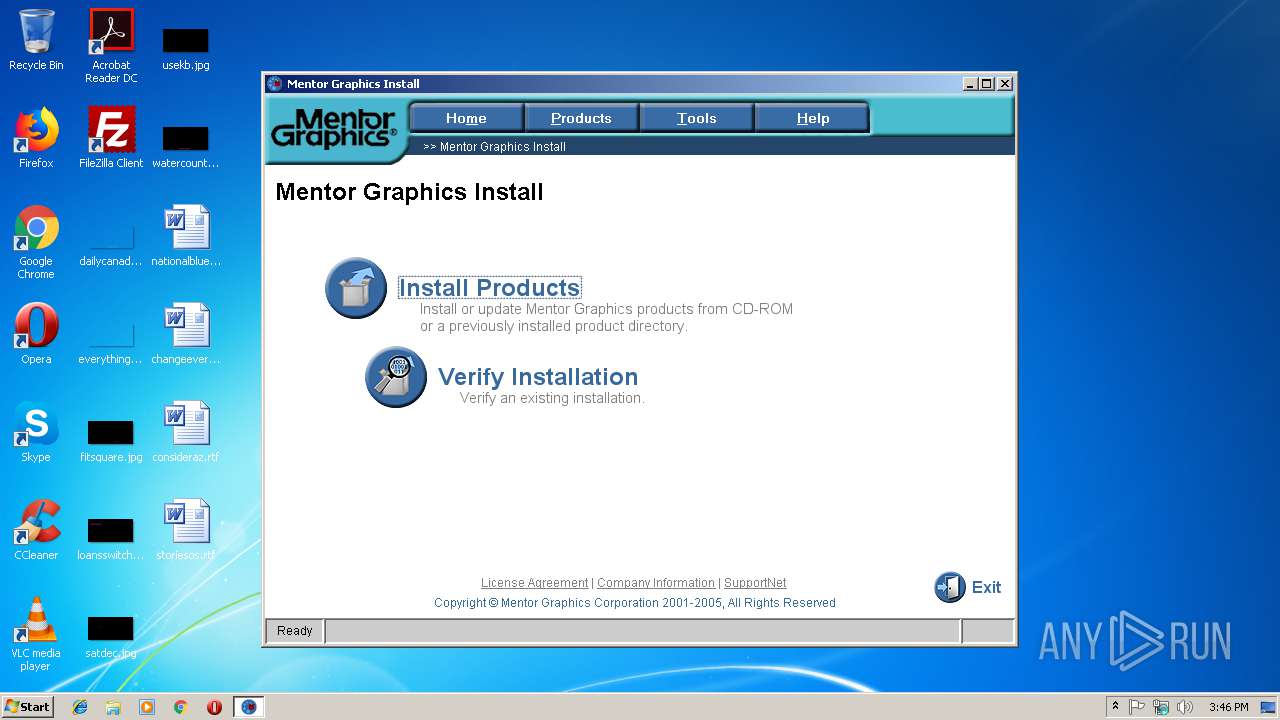Open Internet Explorer from the taskbar

point(80,707)
